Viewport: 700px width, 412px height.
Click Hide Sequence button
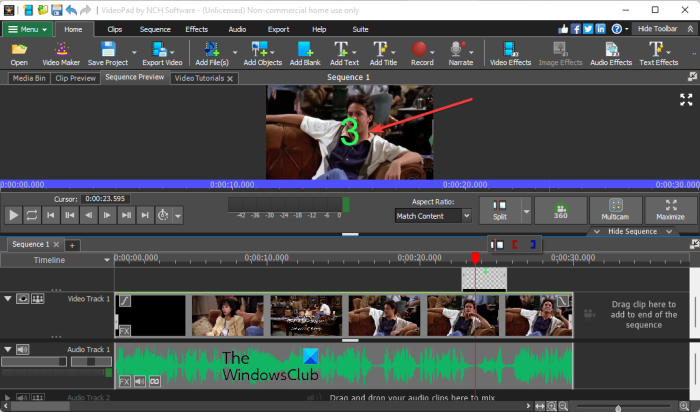pyautogui.click(x=633, y=231)
